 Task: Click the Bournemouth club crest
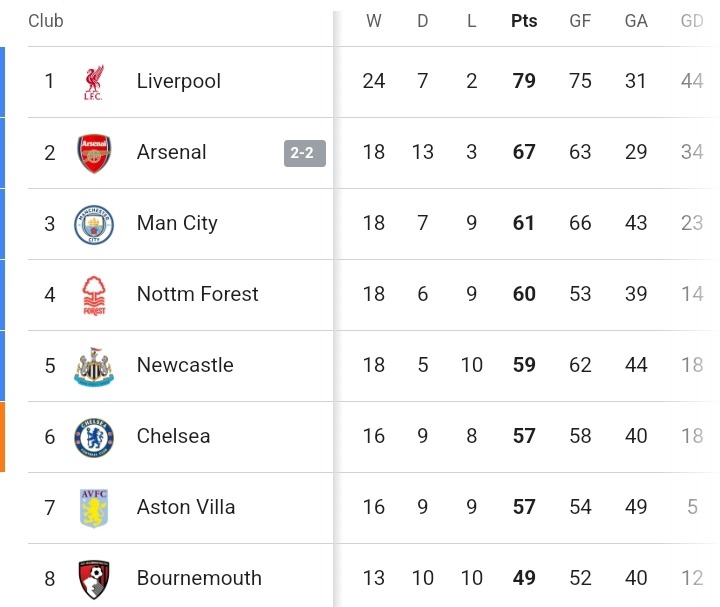tap(94, 579)
